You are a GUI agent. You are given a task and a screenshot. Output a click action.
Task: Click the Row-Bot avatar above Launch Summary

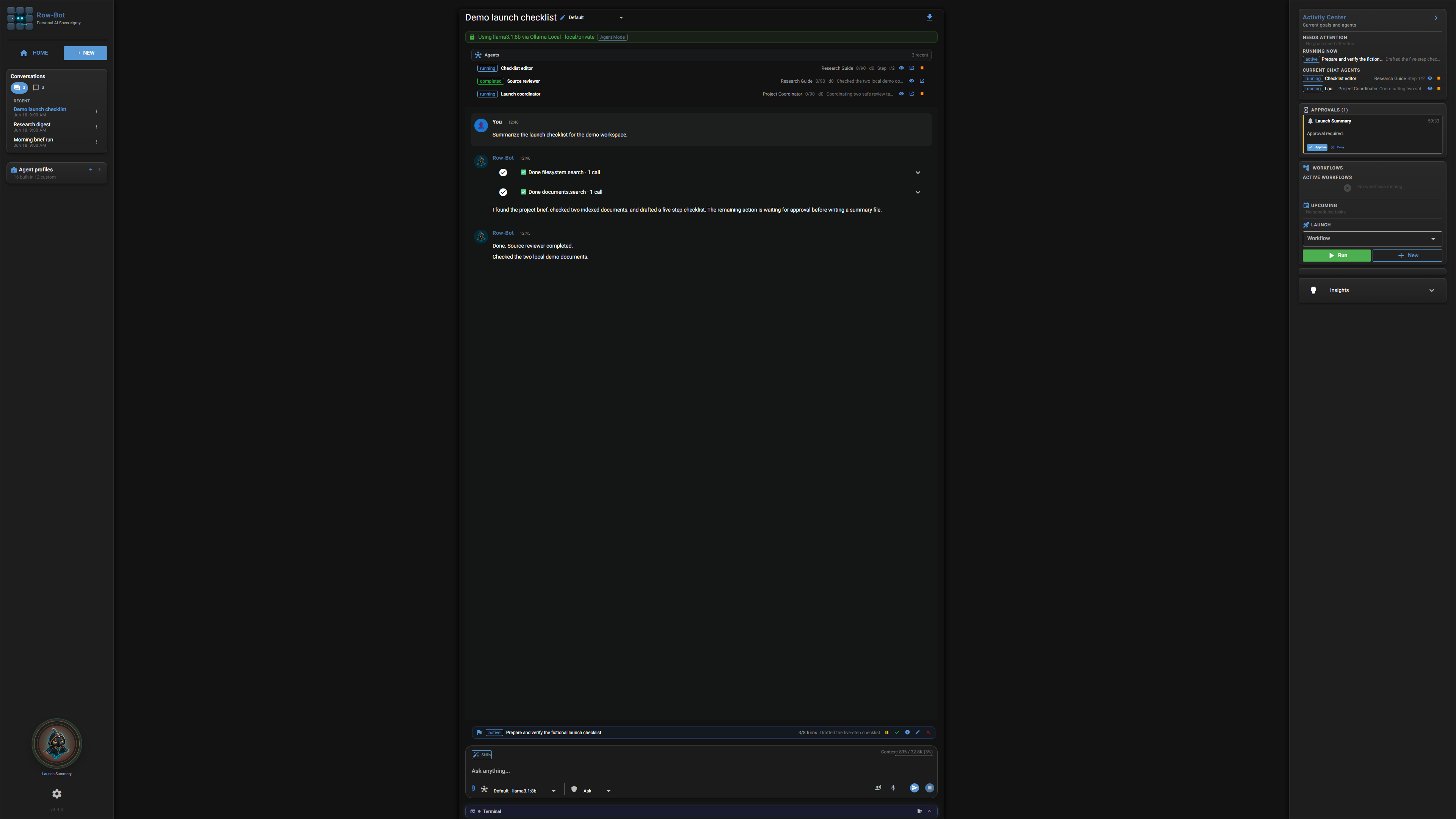(x=56, y=744)
